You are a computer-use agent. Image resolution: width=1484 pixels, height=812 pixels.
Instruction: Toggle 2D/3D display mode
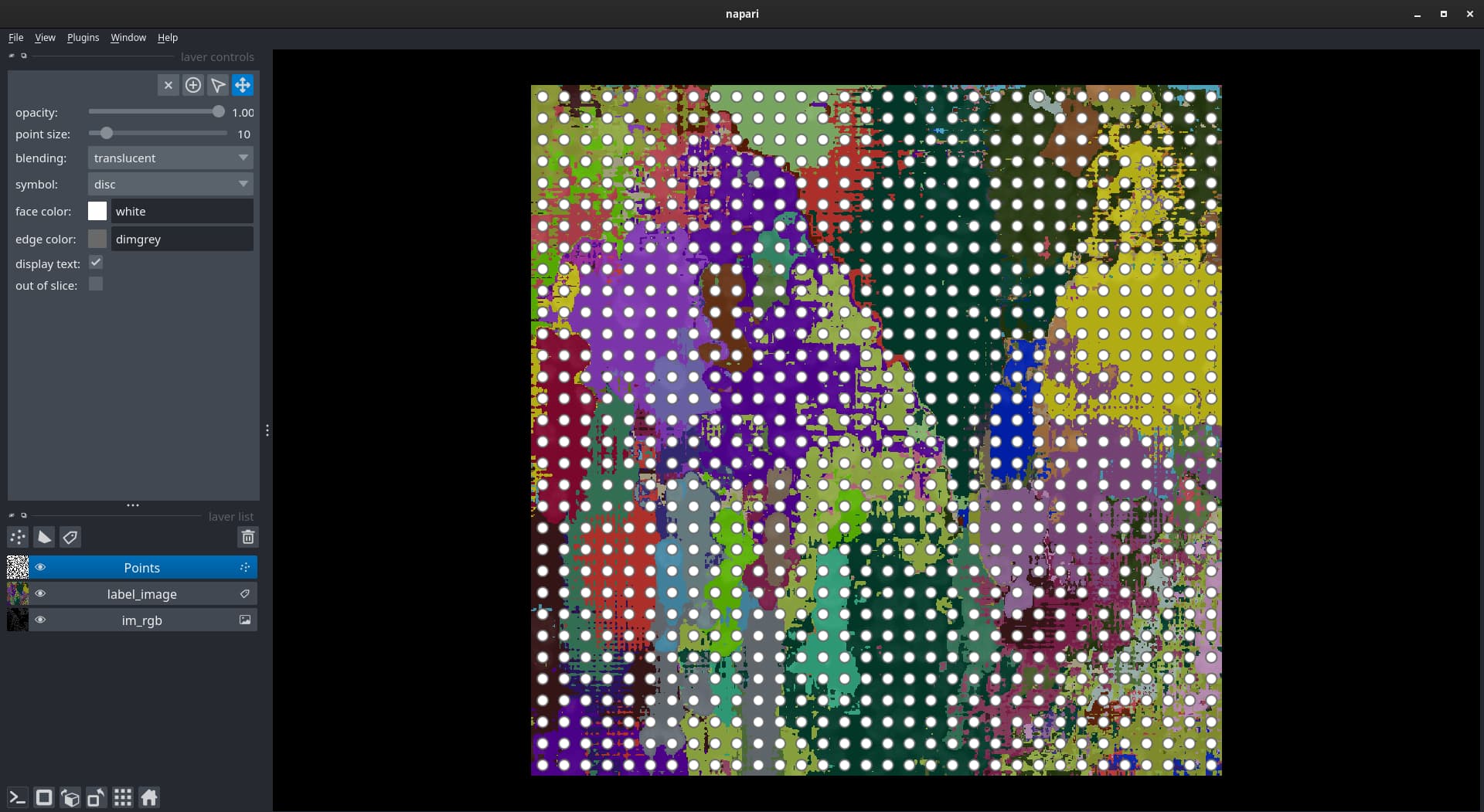click(x=43, y=797)
